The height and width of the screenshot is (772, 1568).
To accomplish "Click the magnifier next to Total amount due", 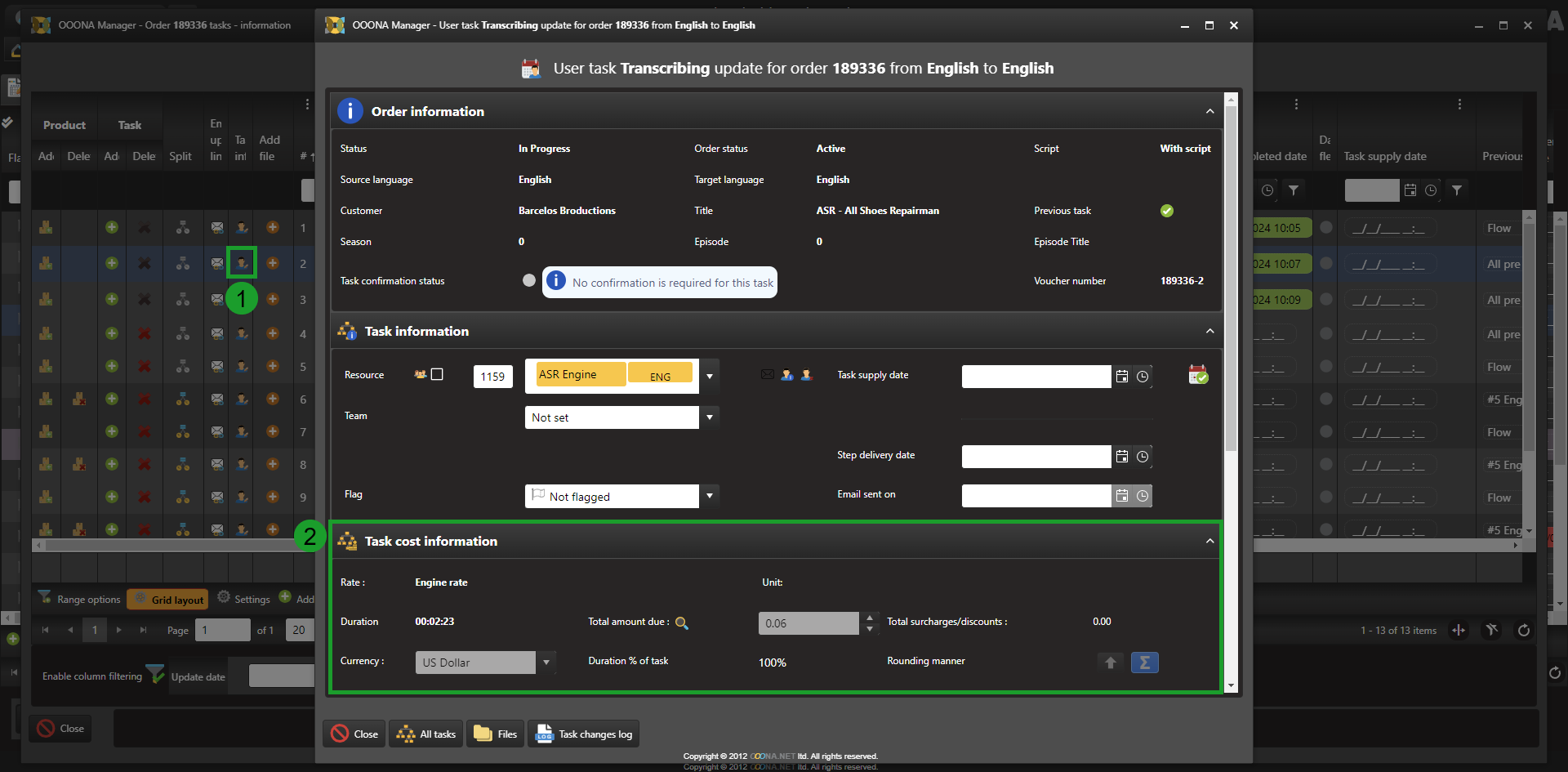I will tap(682, 623).
